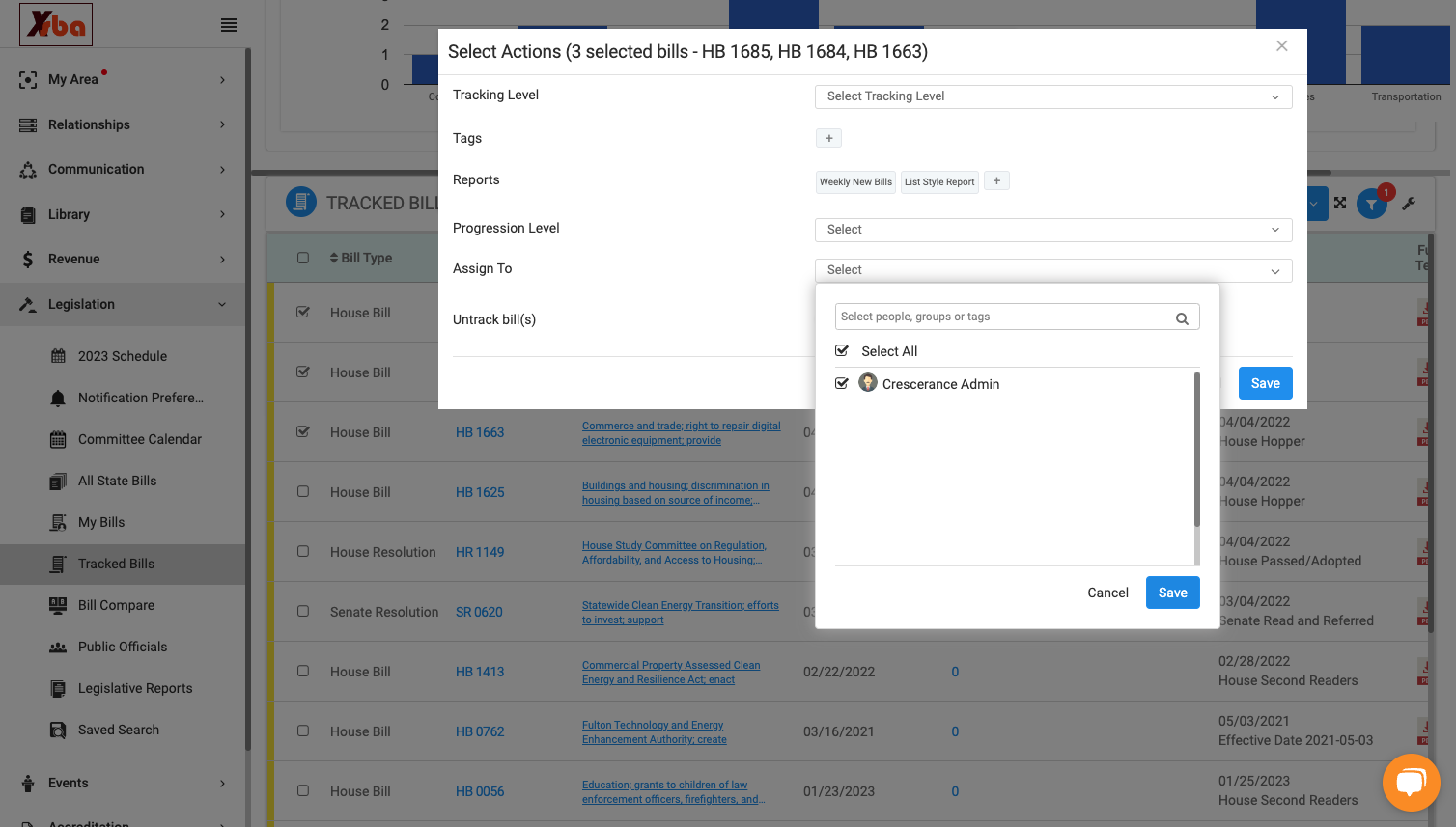Open the chat support widget

tap(1411, 783)
